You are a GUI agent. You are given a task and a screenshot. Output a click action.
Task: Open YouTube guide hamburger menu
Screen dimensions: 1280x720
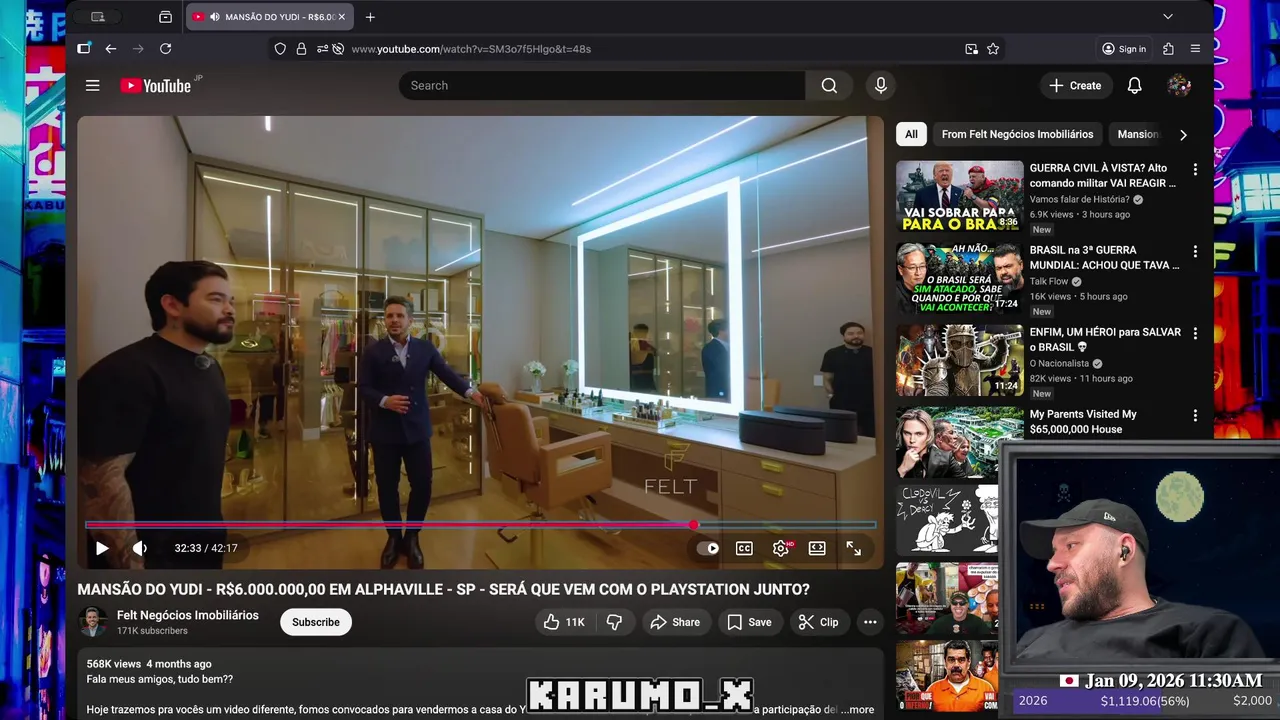click(93, 86)
